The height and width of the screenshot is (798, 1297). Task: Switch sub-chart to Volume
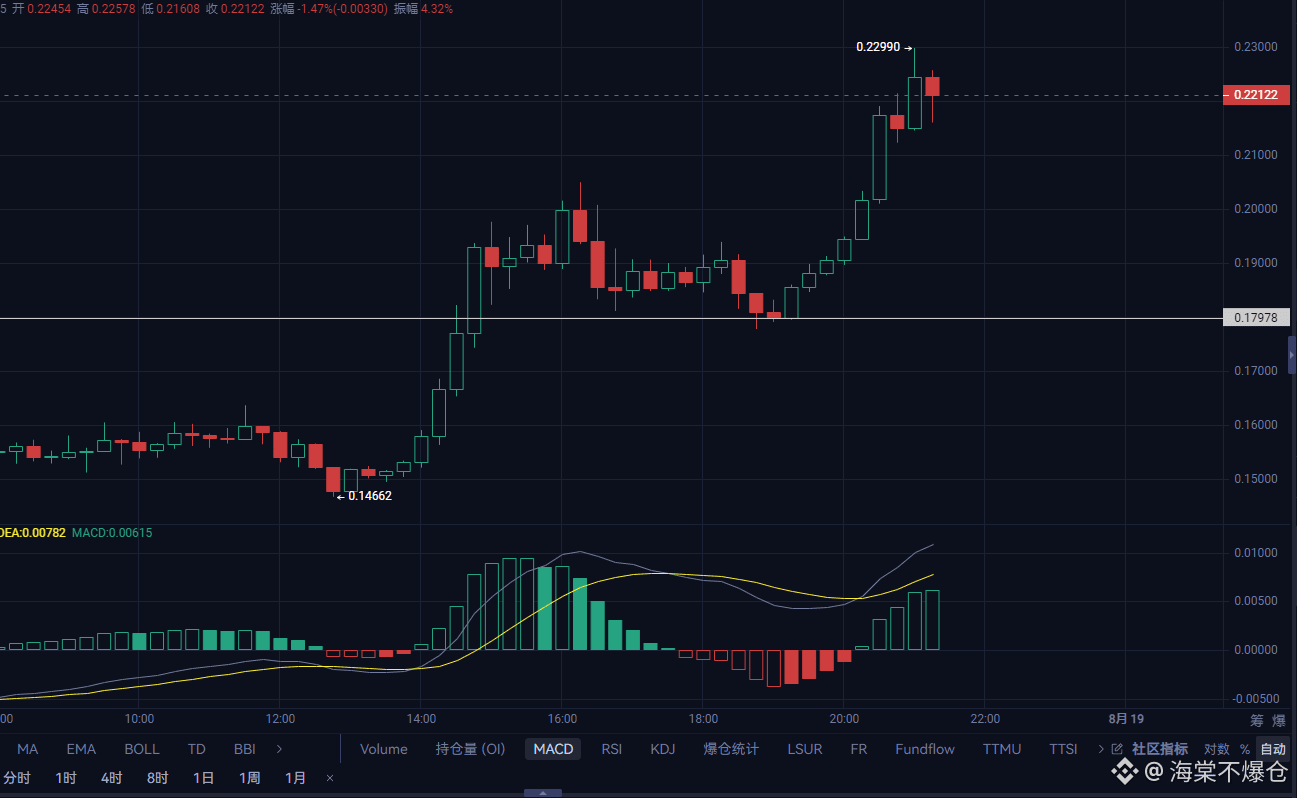(384, 749)
